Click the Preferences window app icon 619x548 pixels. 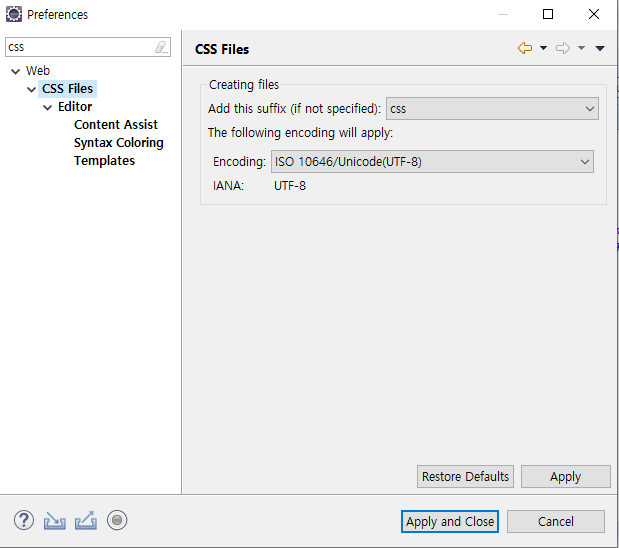tap(14, 14)
